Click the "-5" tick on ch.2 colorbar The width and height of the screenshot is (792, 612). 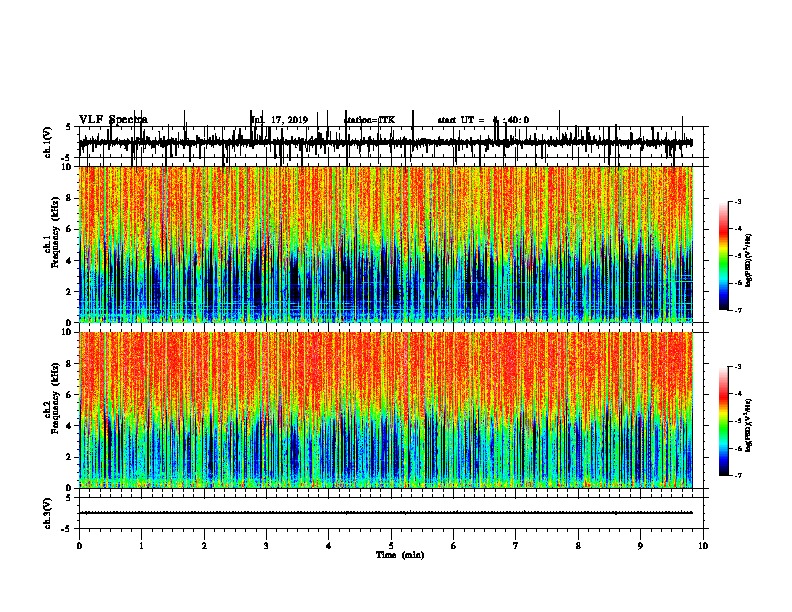pos(738,421)
